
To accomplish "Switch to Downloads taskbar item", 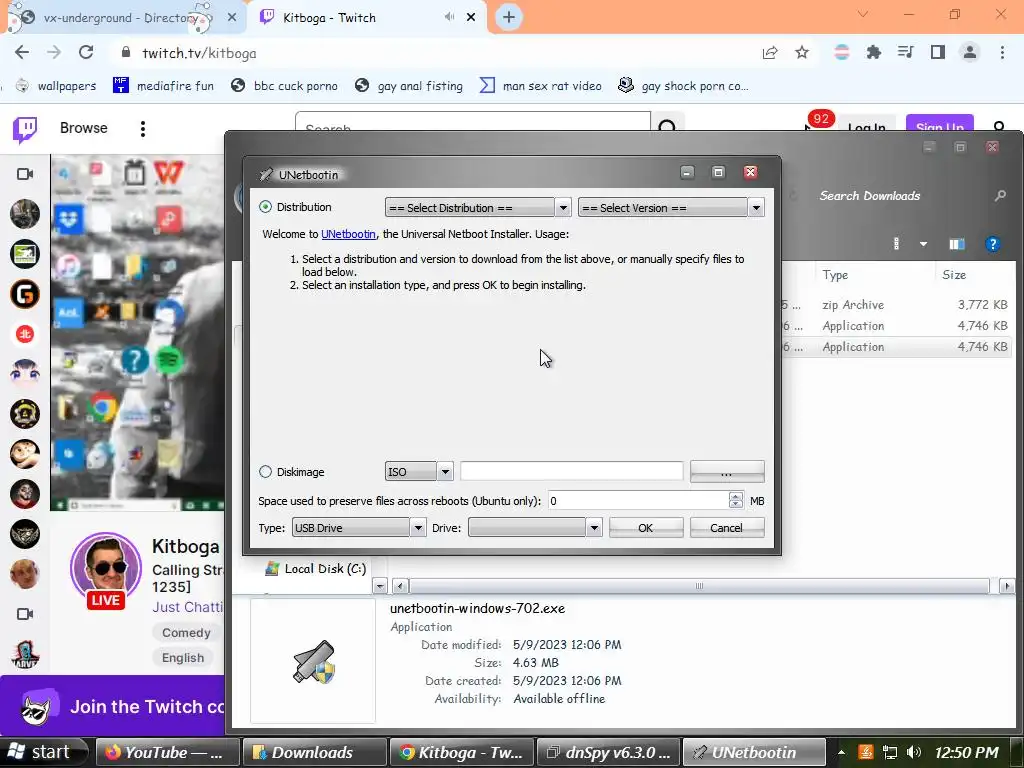I will click(314, 752).
